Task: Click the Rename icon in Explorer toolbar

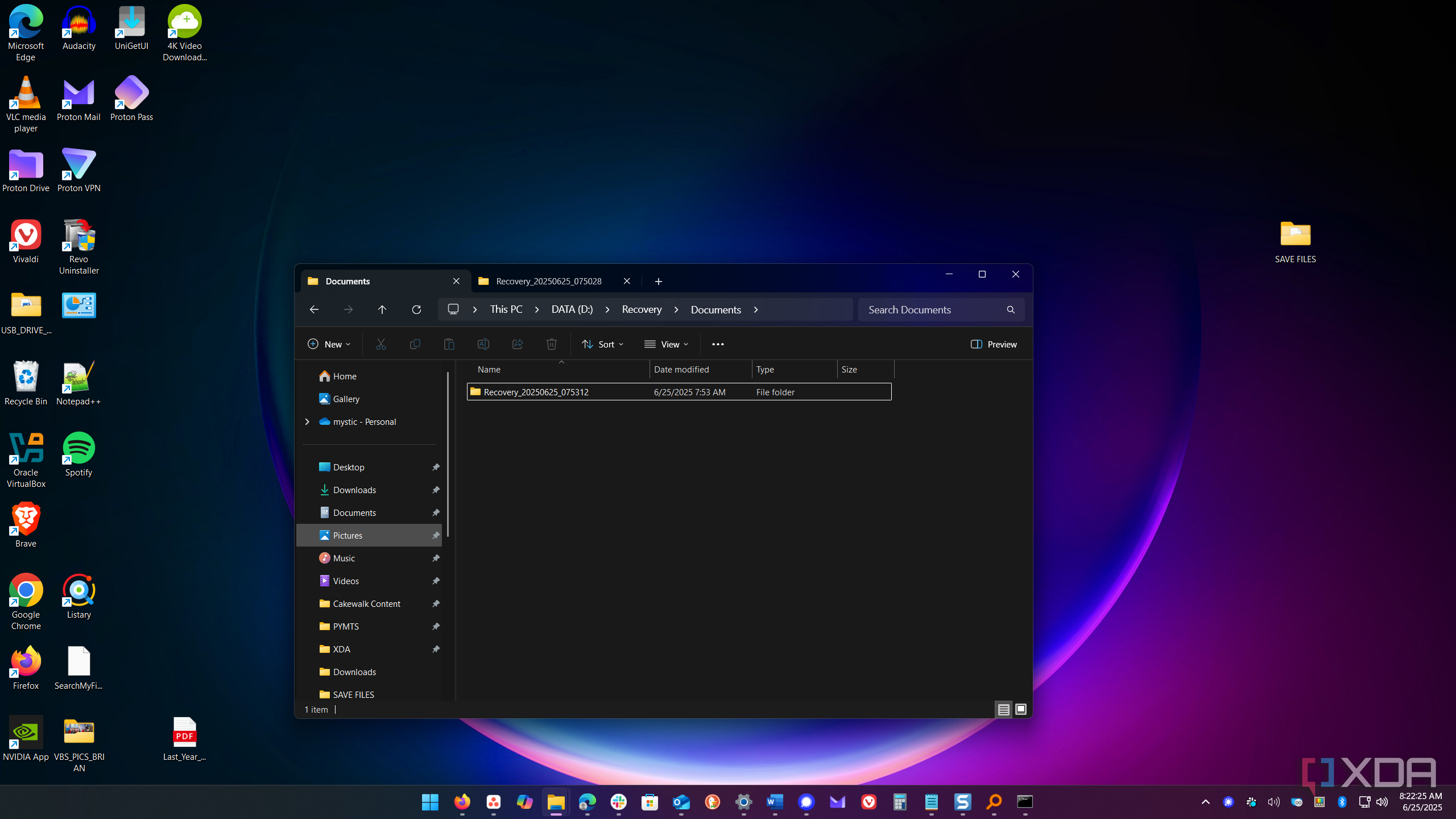Action: (483, 344)
